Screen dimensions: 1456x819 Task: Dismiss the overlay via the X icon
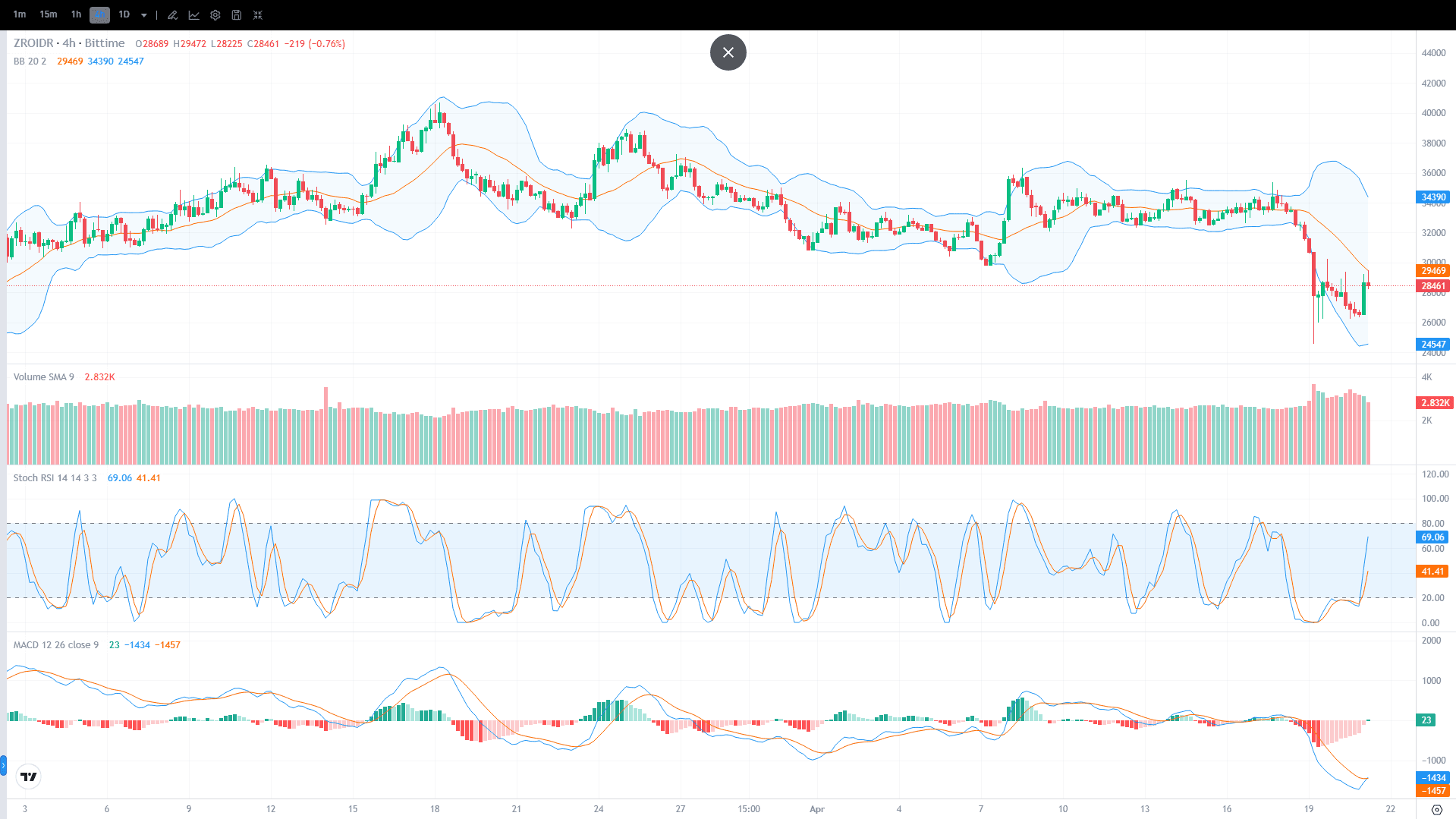coord(728,52)
